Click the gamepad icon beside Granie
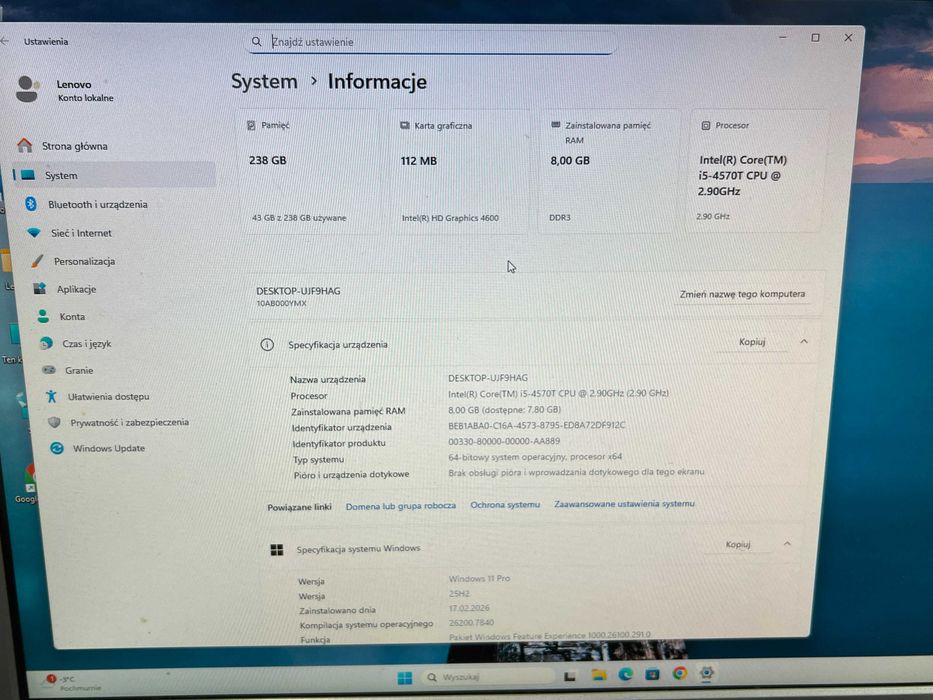The height and width of the screenshot is (700, 933). click(x=49, y=370)
